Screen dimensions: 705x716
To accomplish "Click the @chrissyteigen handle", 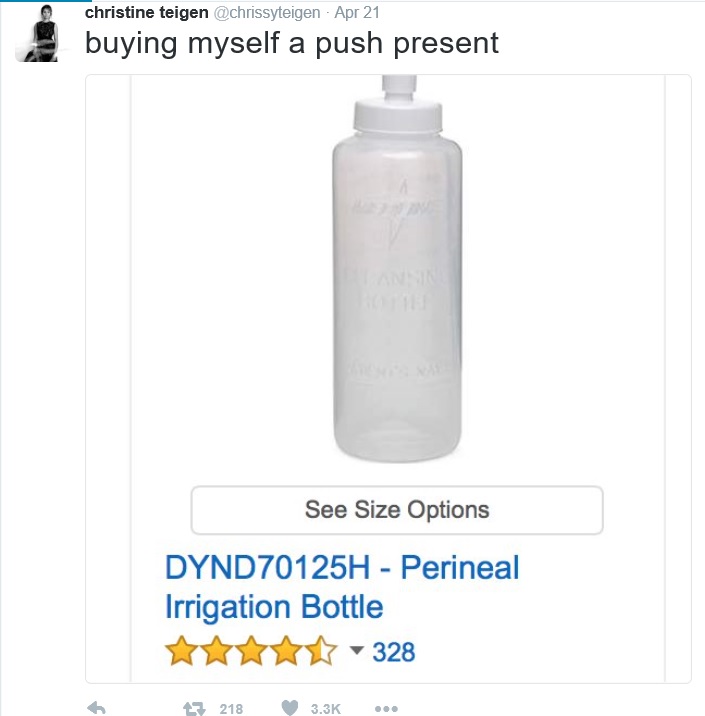I will coord(267,12).
